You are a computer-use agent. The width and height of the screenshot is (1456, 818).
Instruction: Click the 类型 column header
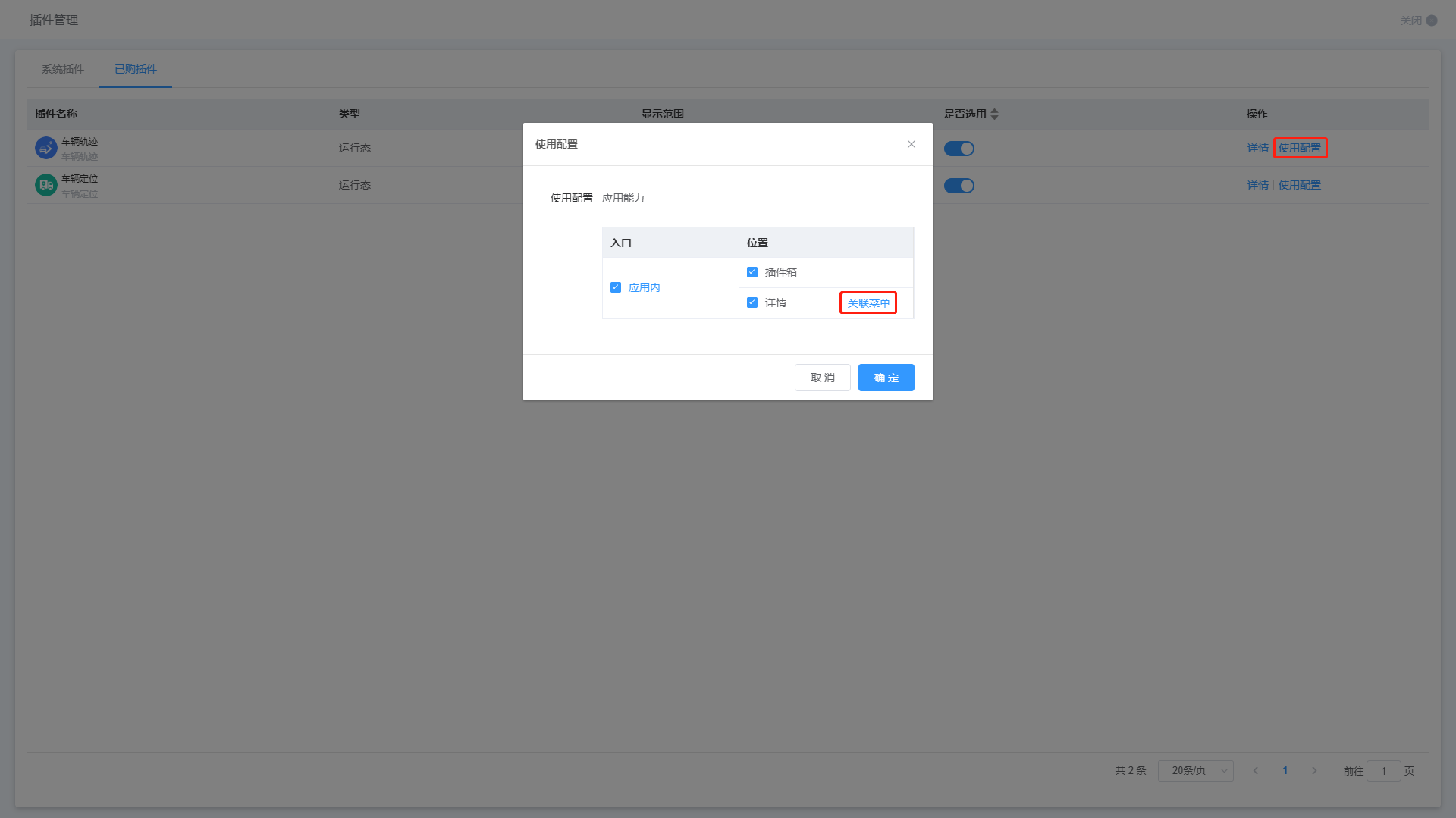(x=350, y=114)
